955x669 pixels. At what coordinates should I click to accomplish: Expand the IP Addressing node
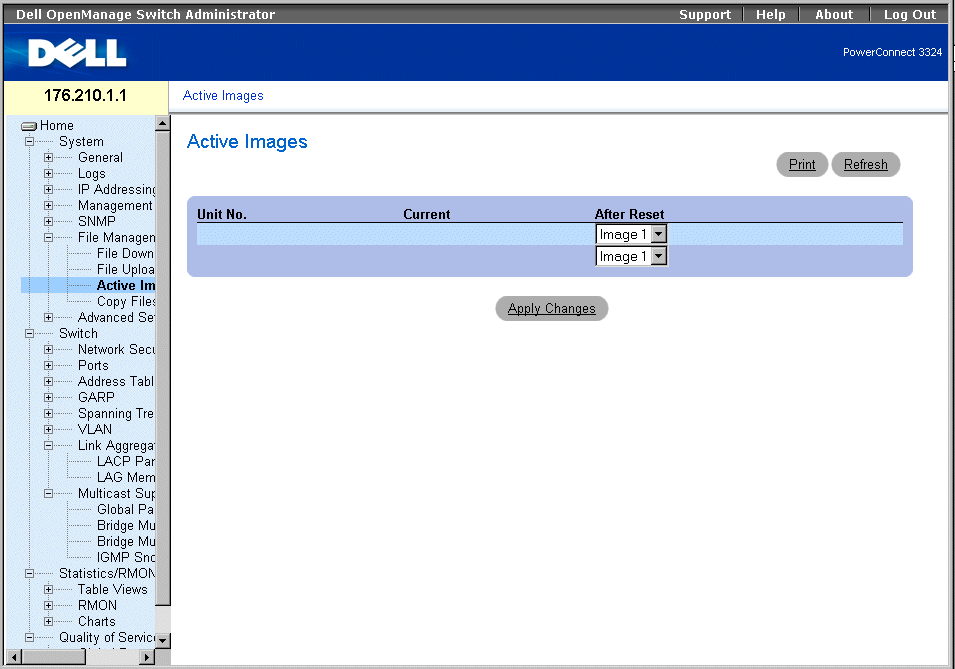48,189
